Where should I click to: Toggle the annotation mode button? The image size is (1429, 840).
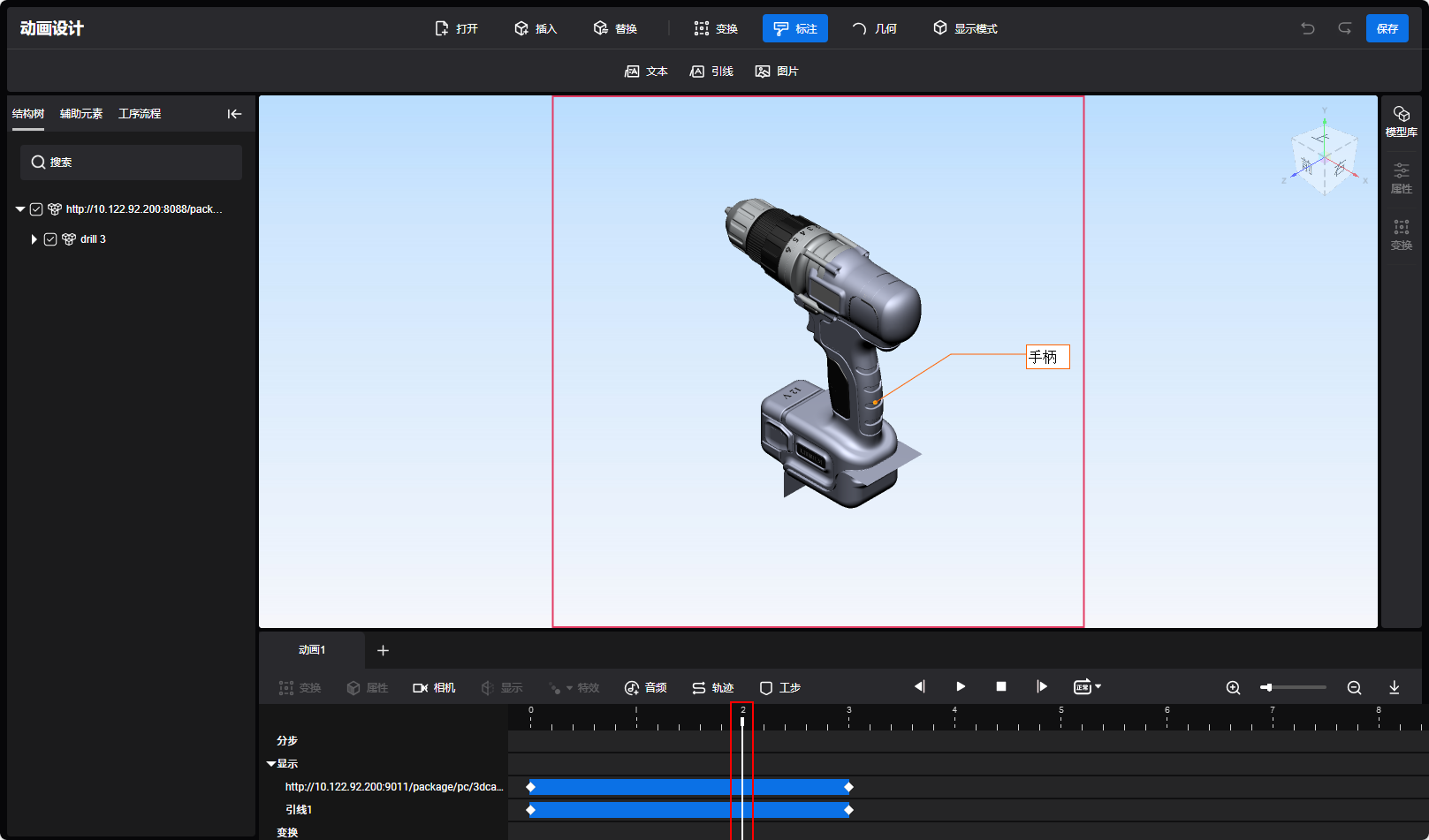[x=794, y=28]
